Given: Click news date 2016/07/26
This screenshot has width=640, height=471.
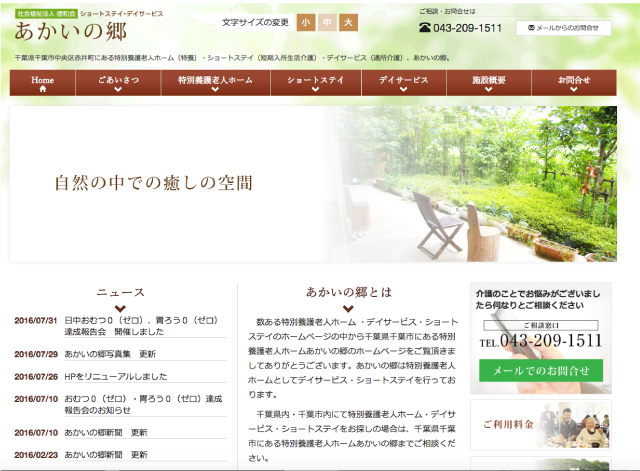Looking at the screenshot, I should (x=36, y=376).
